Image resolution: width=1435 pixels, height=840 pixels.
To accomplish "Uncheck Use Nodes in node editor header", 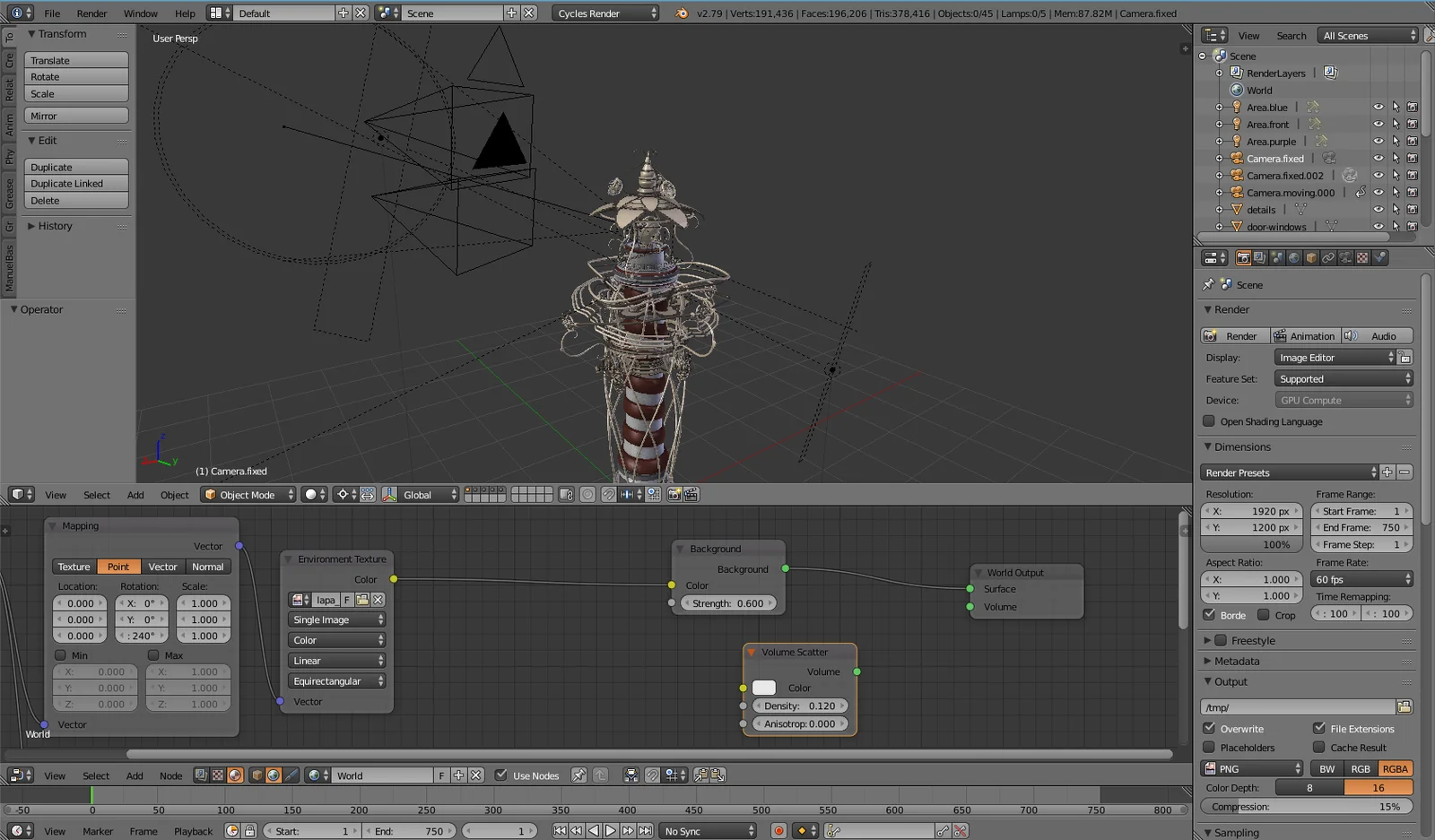I will tap(501, 775).
